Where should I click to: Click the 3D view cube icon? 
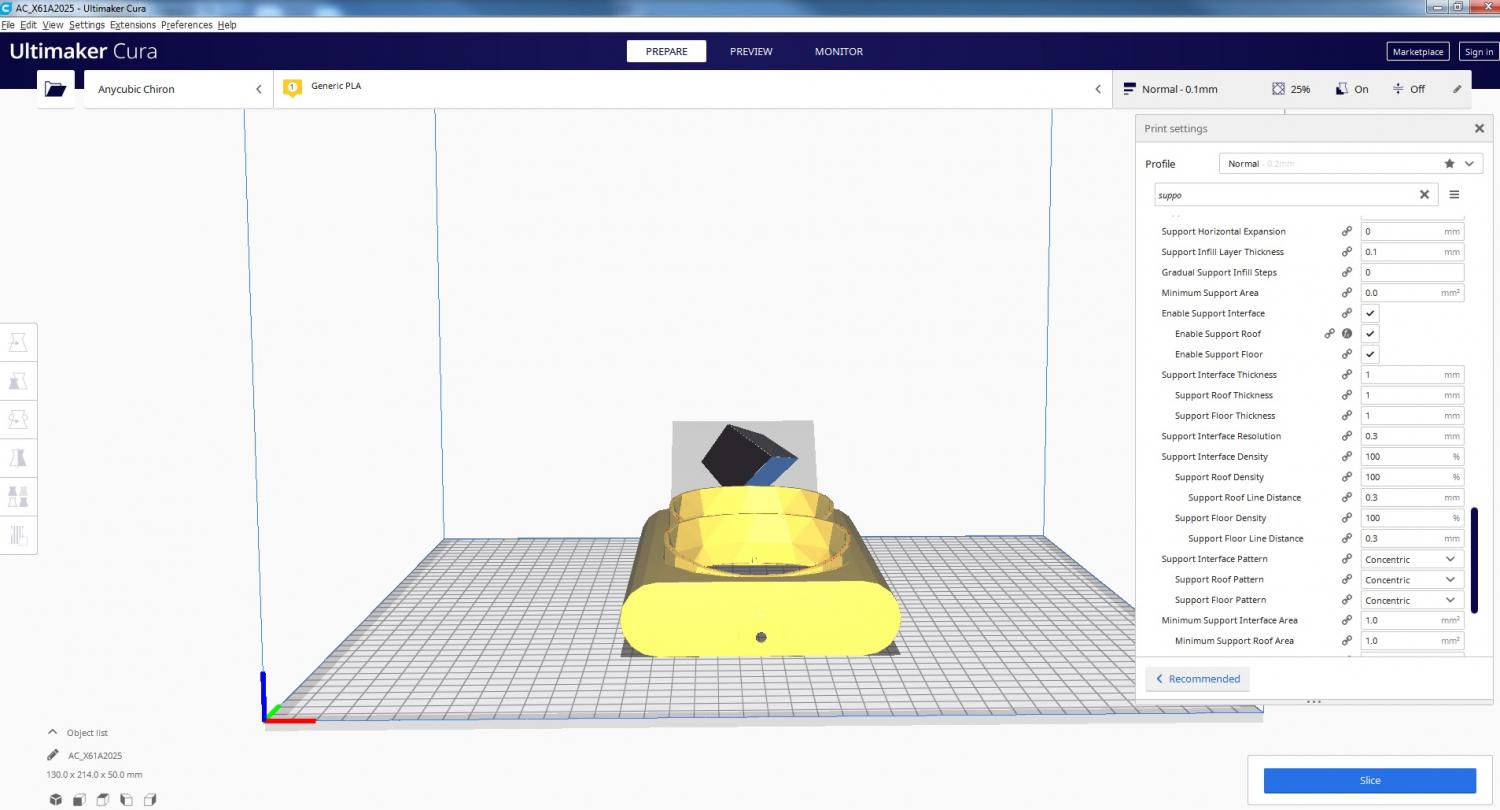(x=56, y=799)
